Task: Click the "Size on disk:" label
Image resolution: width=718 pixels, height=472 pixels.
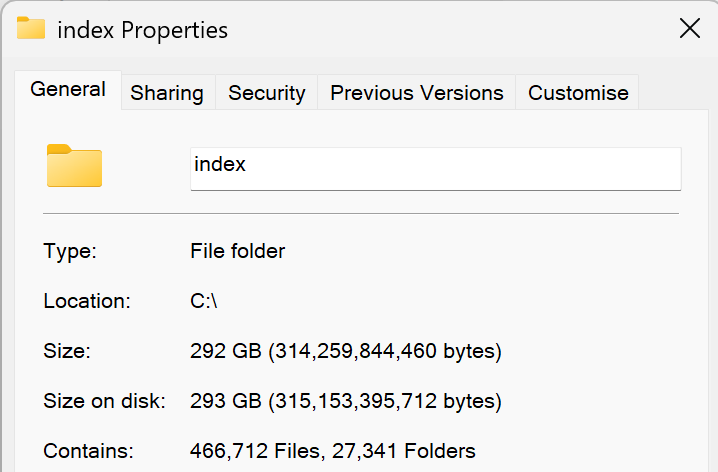Action: (104, 401)
